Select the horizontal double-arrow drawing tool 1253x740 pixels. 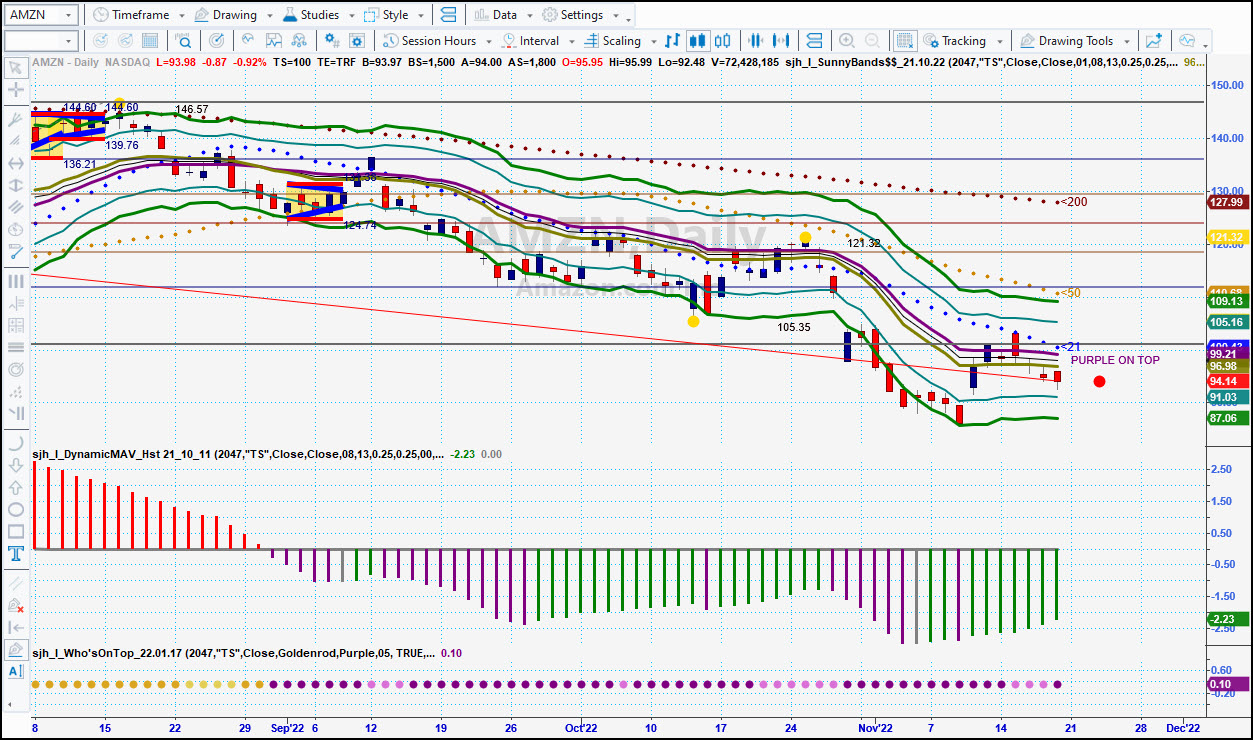16,163
